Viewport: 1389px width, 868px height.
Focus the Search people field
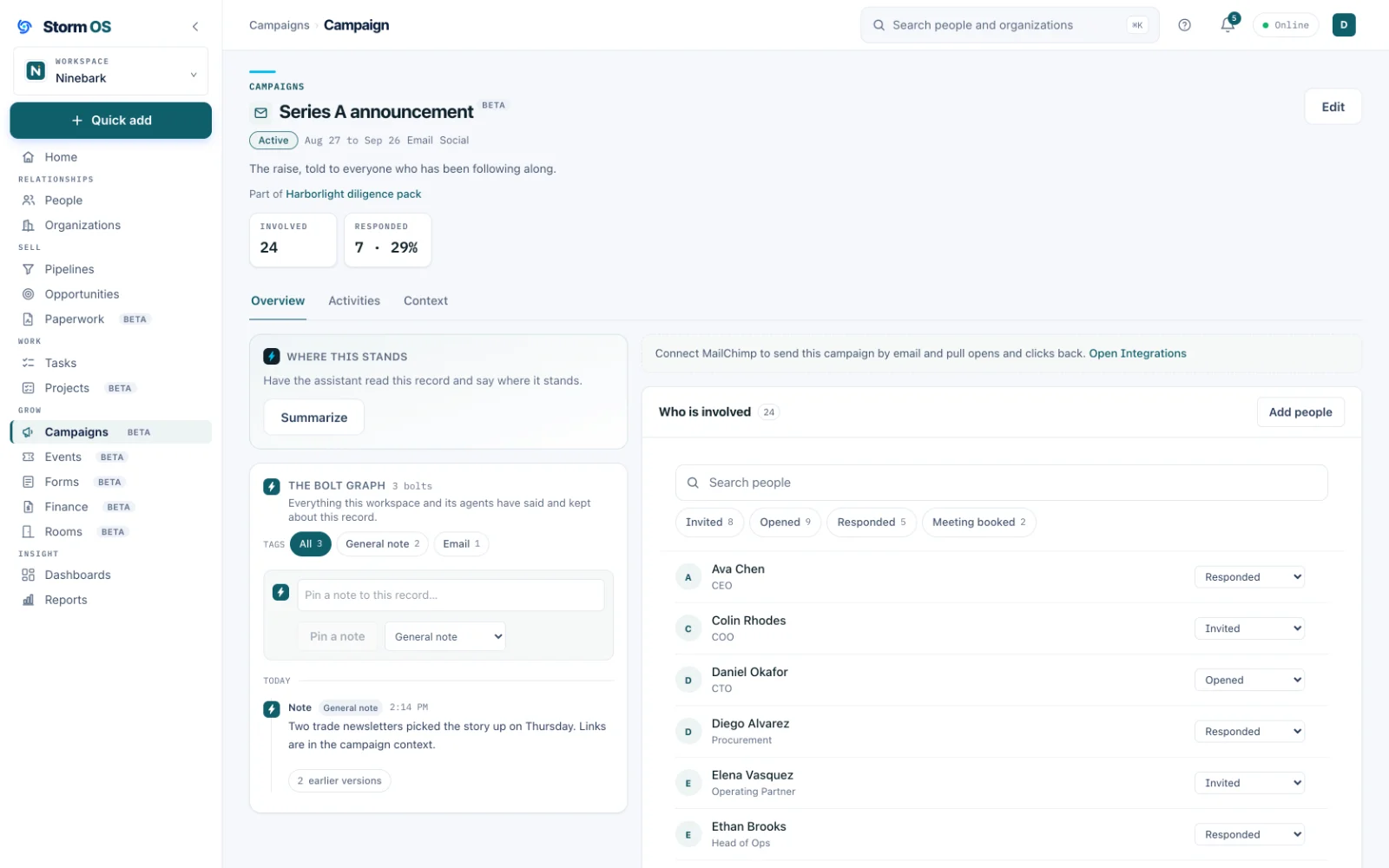coord(1001,483)
